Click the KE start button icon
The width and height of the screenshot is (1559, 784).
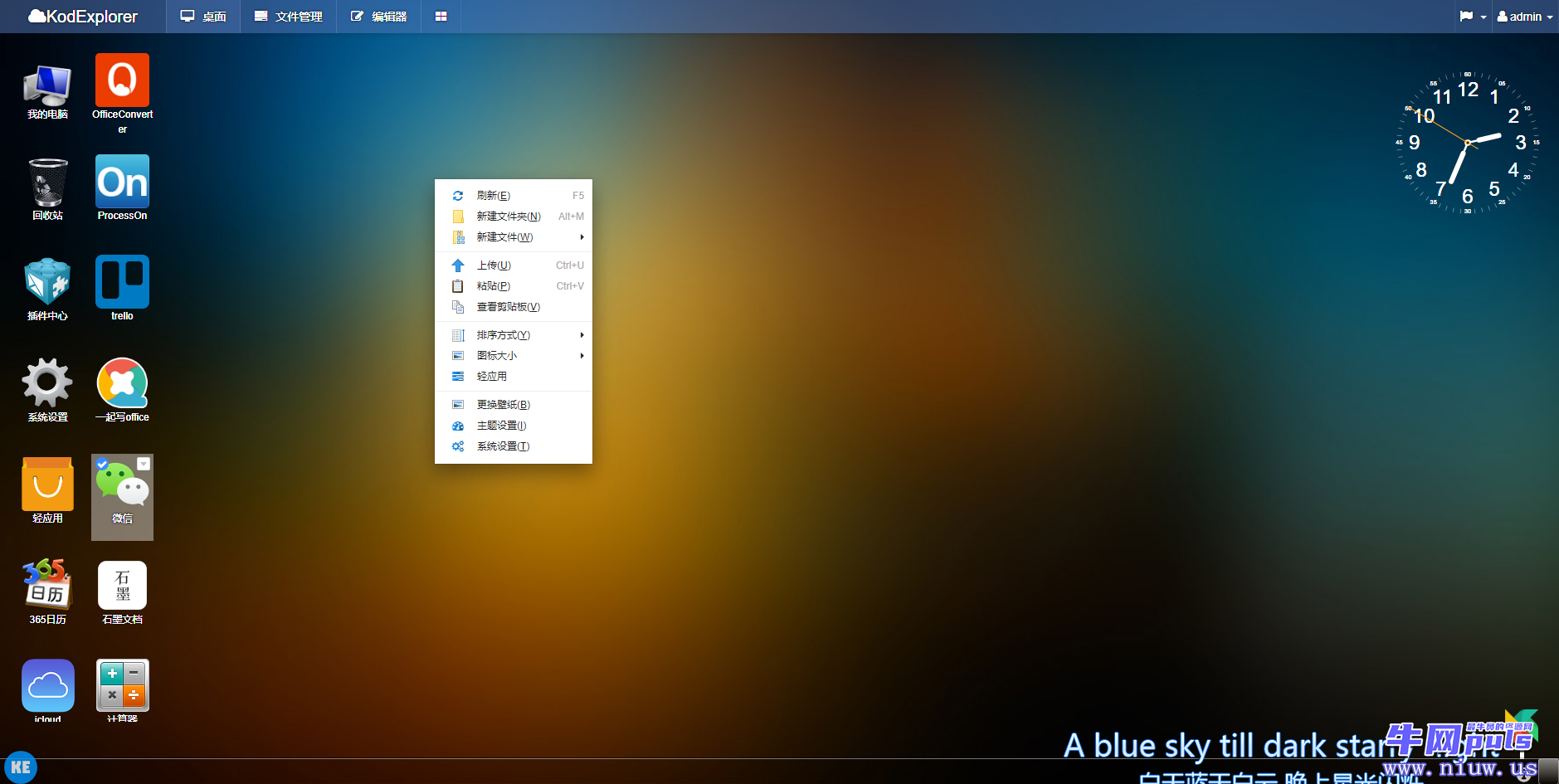pos(21,767)
